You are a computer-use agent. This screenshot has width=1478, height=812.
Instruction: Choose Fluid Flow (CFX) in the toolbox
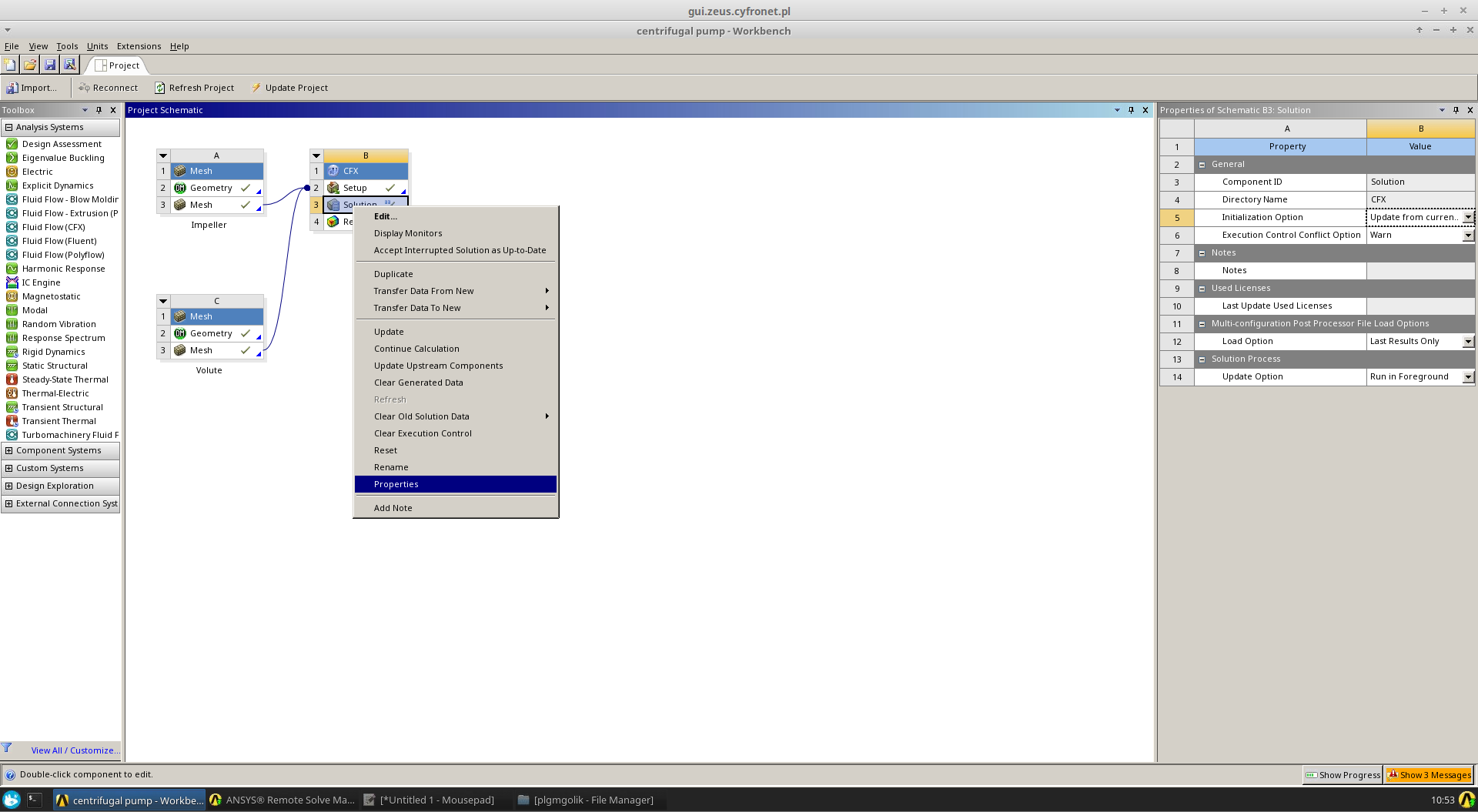[53, 227]
